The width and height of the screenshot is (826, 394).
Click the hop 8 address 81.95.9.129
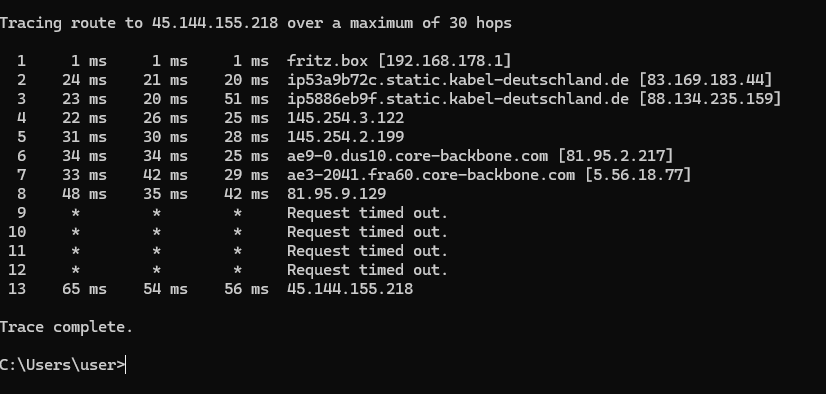(337, 194)
